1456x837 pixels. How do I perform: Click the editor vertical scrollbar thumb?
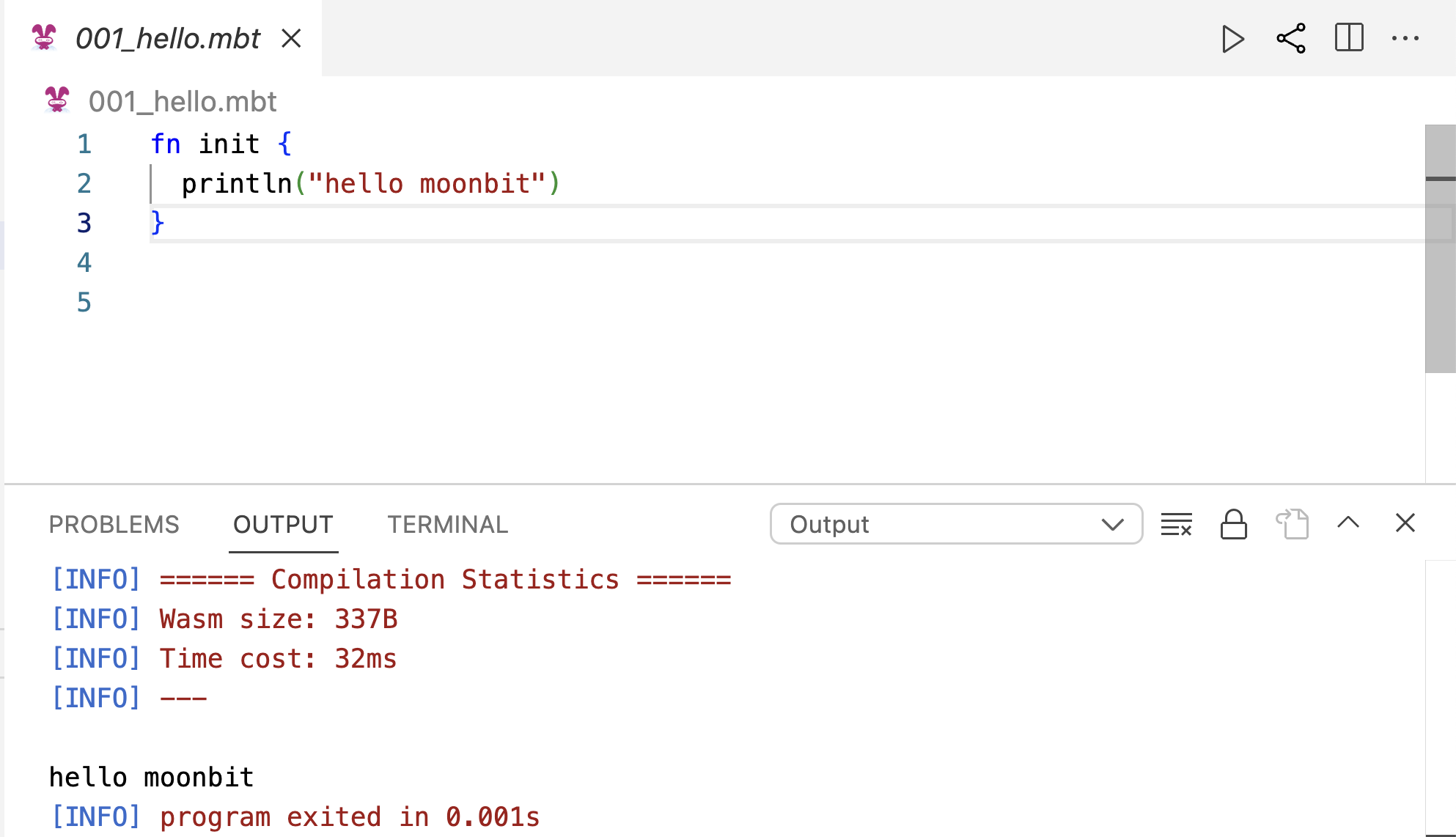(1441, 248)
